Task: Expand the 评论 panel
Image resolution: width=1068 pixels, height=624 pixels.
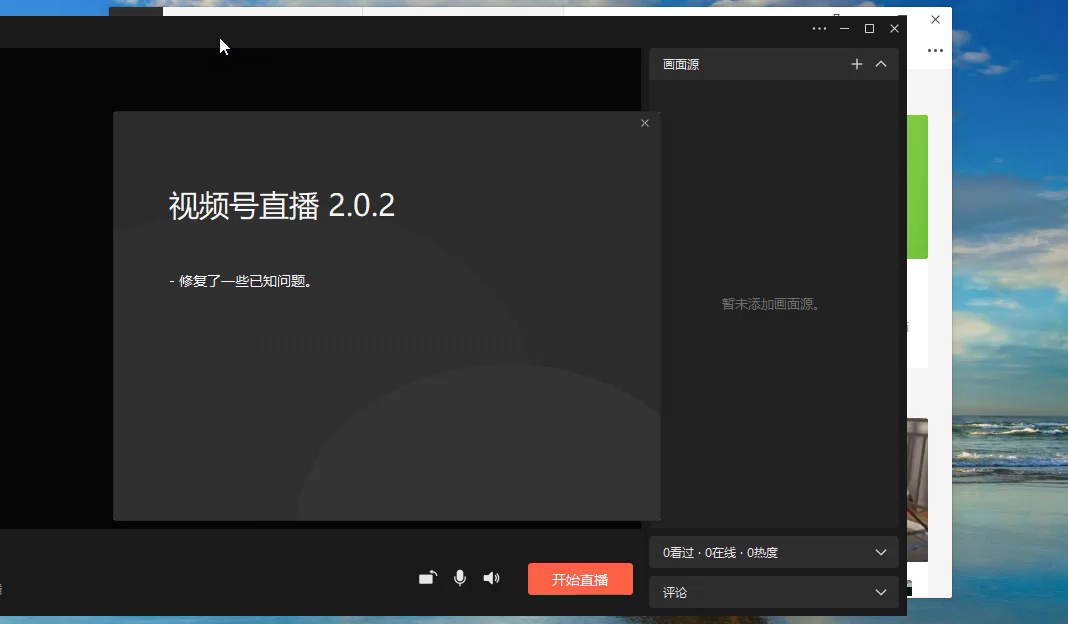Action: [881, 592]
